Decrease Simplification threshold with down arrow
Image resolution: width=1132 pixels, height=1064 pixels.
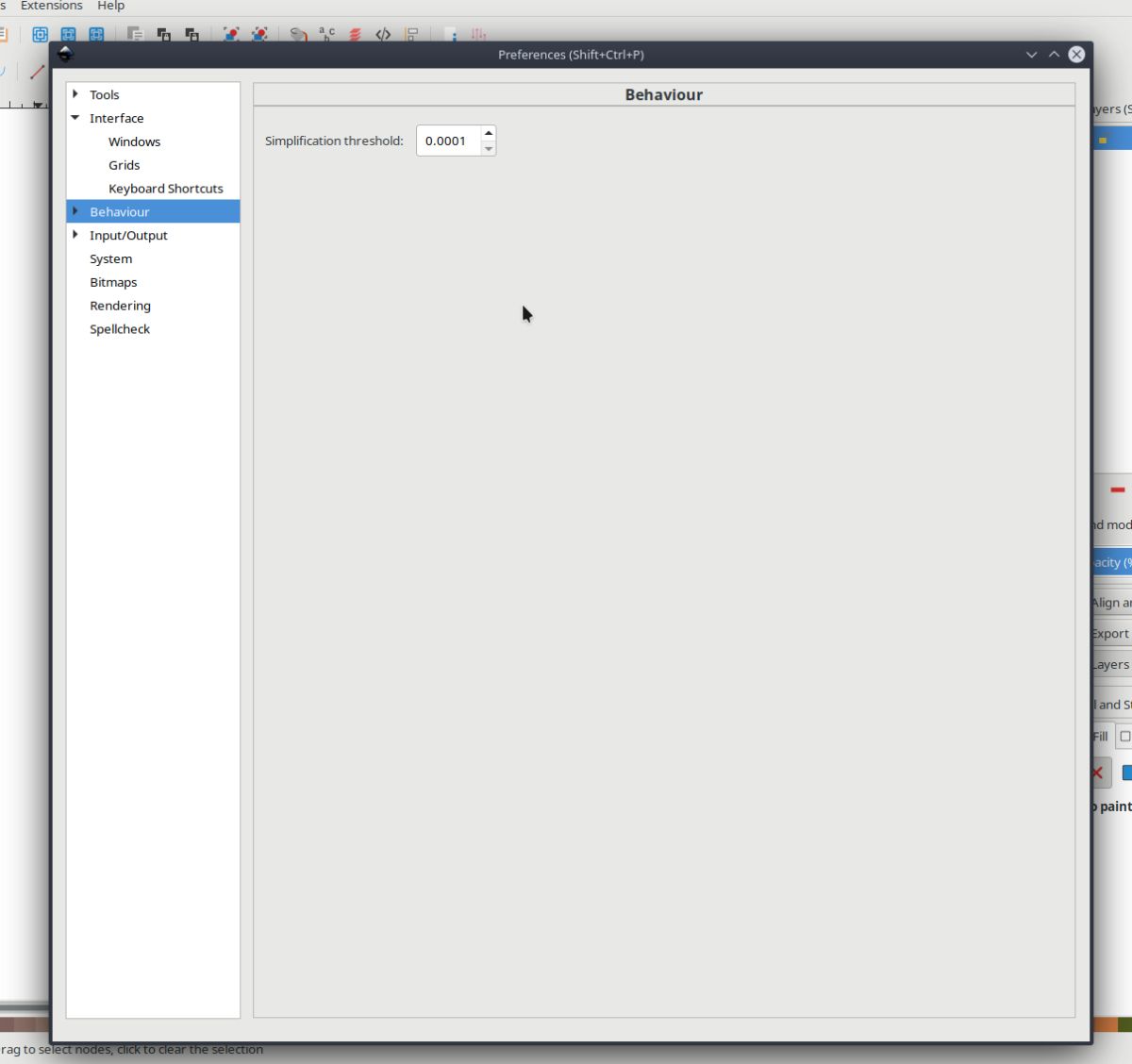(489, 148)
